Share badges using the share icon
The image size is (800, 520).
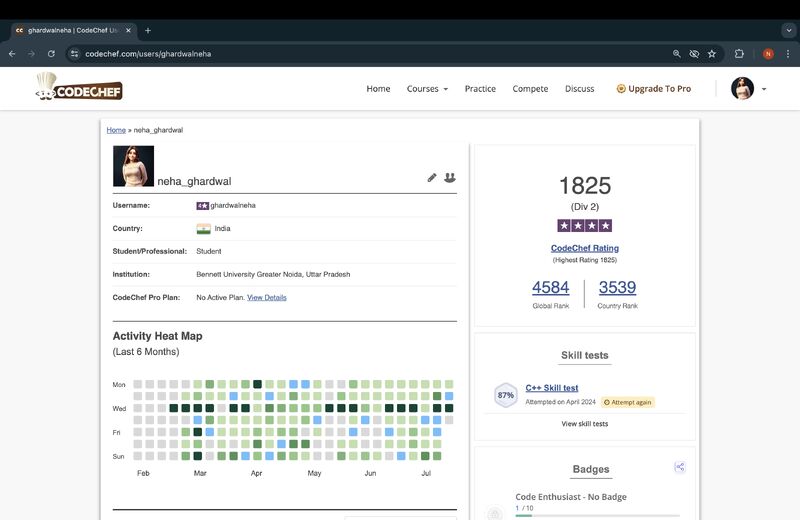[x=680, y=467]
